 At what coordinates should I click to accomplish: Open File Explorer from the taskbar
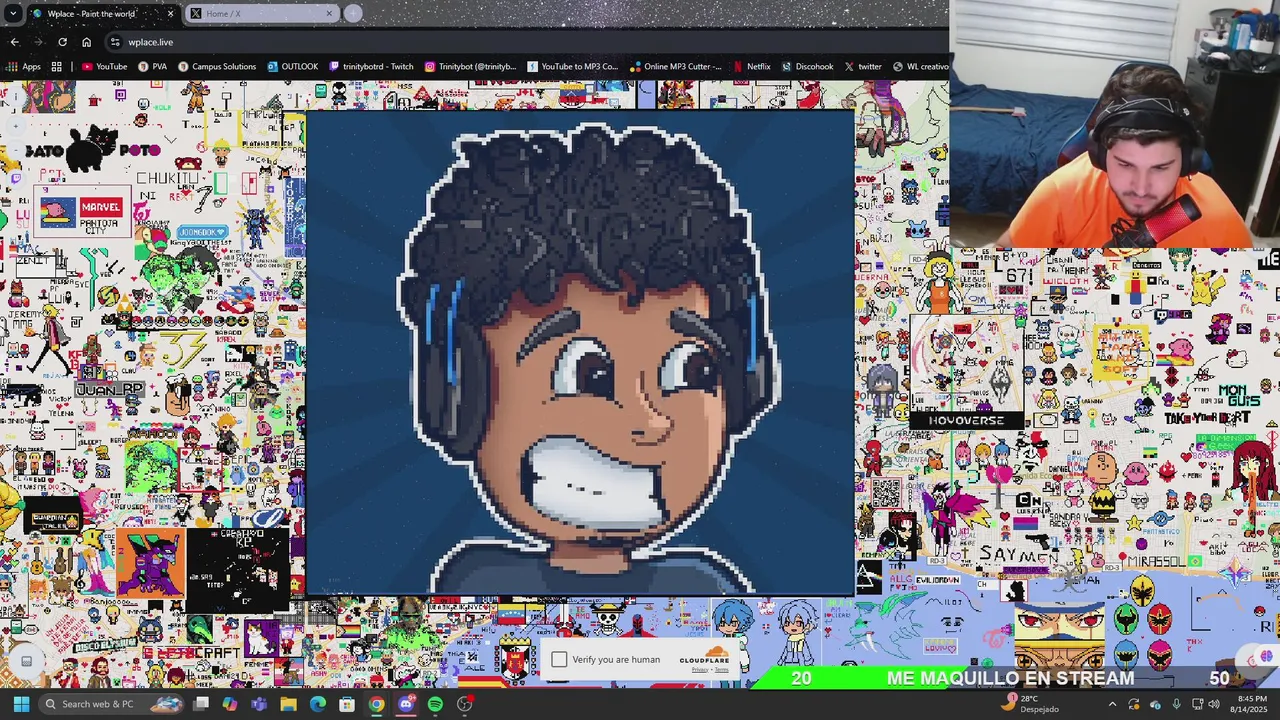click(x=288, y=704)
